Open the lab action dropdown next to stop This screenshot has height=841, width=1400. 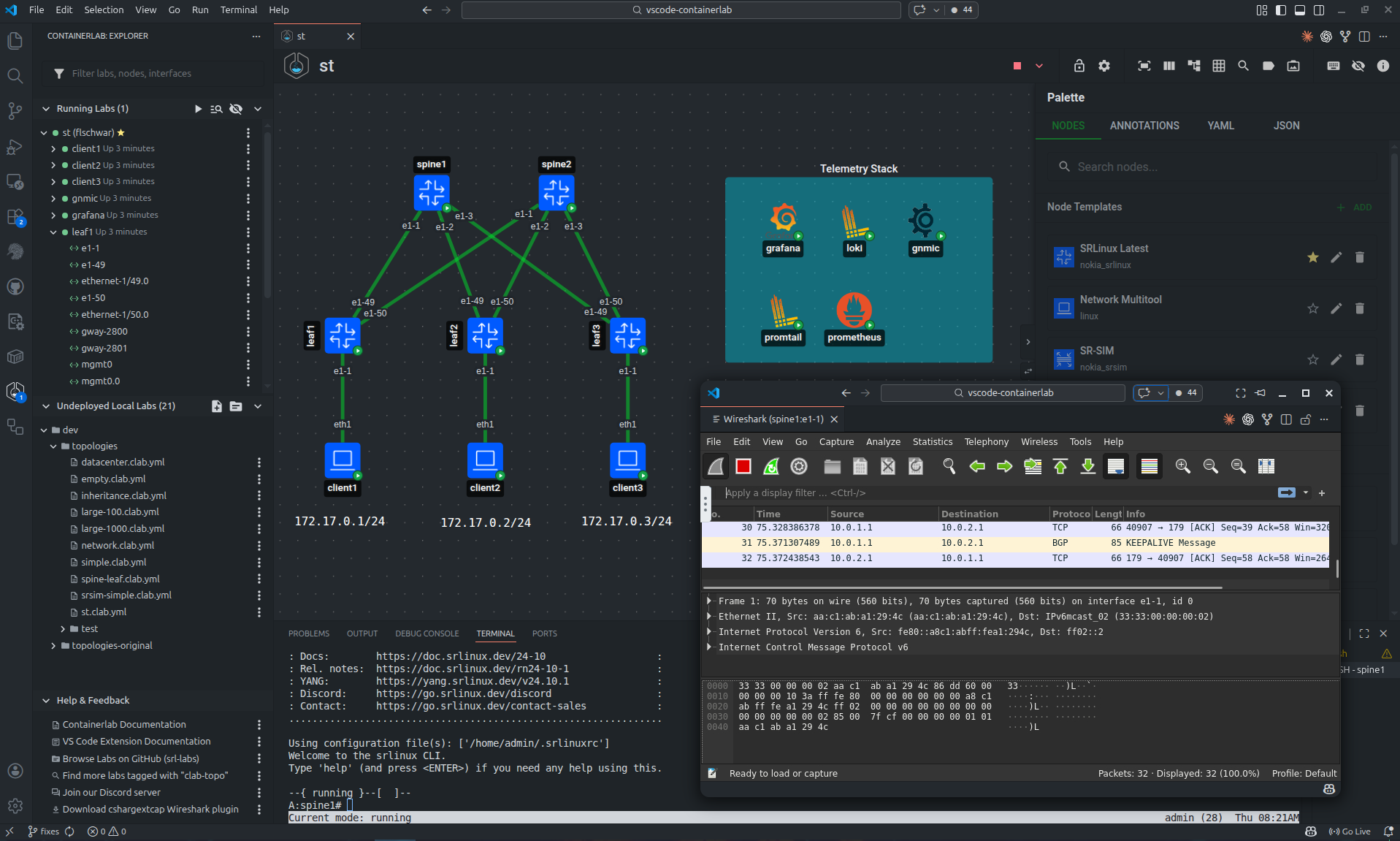(1038, 66)
